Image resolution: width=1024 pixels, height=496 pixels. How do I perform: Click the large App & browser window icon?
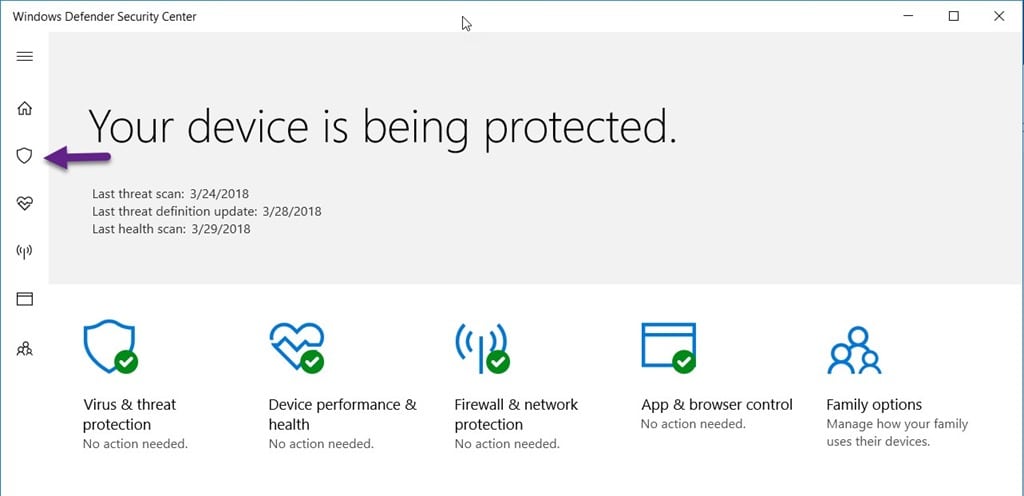(669, 347)
